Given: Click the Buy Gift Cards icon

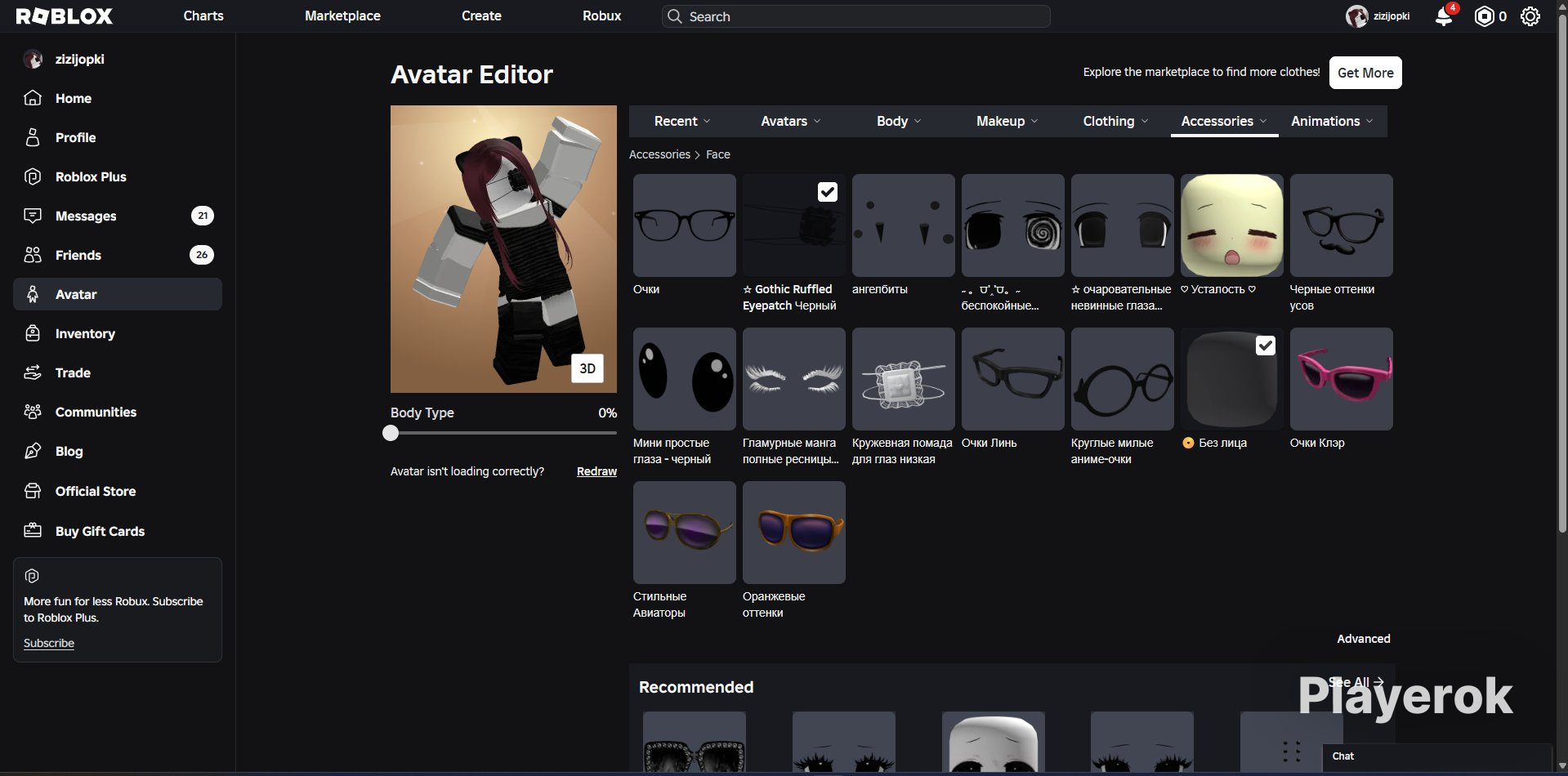Looking at the screenshot, I should point(33,531).
